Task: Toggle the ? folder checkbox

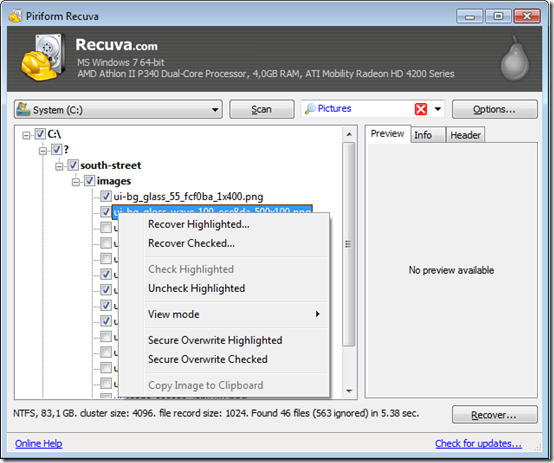Action: (x=57, y=150)
